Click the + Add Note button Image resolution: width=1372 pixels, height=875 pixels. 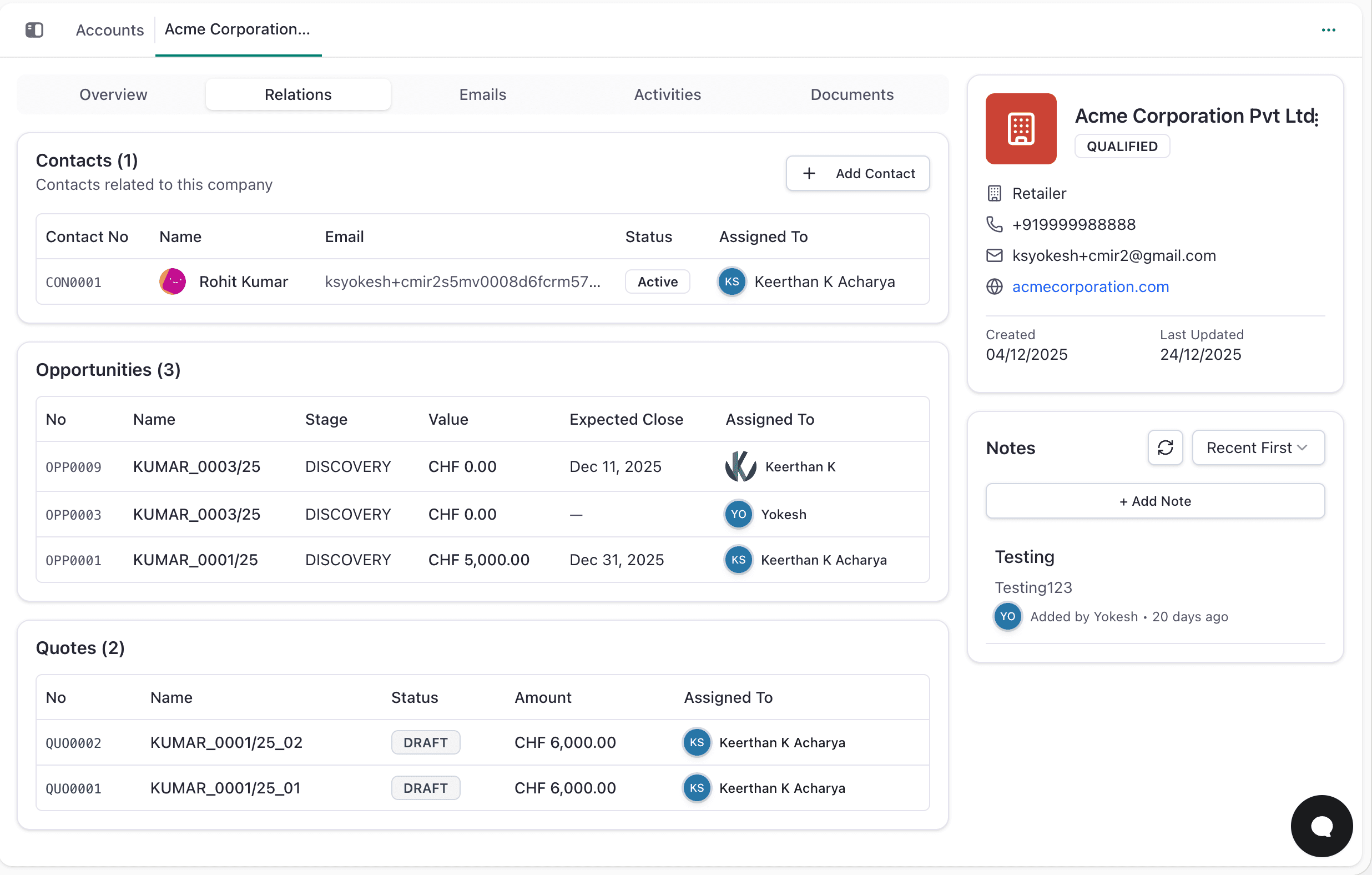coord(1155,500)
